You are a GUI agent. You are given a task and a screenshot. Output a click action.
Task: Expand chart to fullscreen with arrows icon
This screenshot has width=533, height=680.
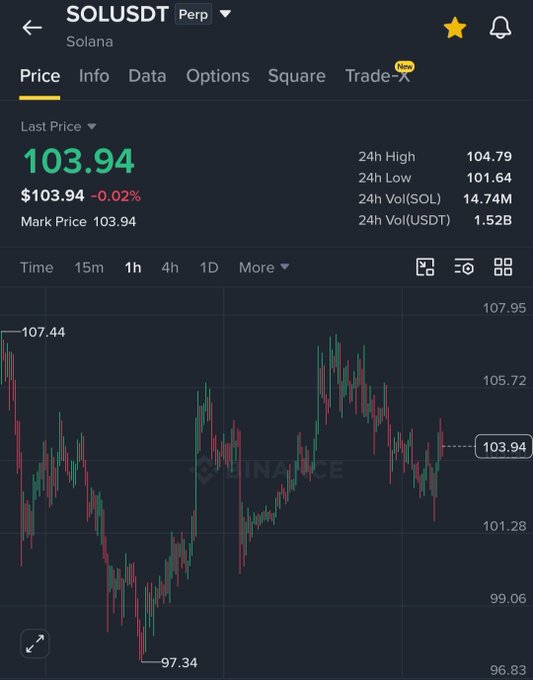point(35,644)
